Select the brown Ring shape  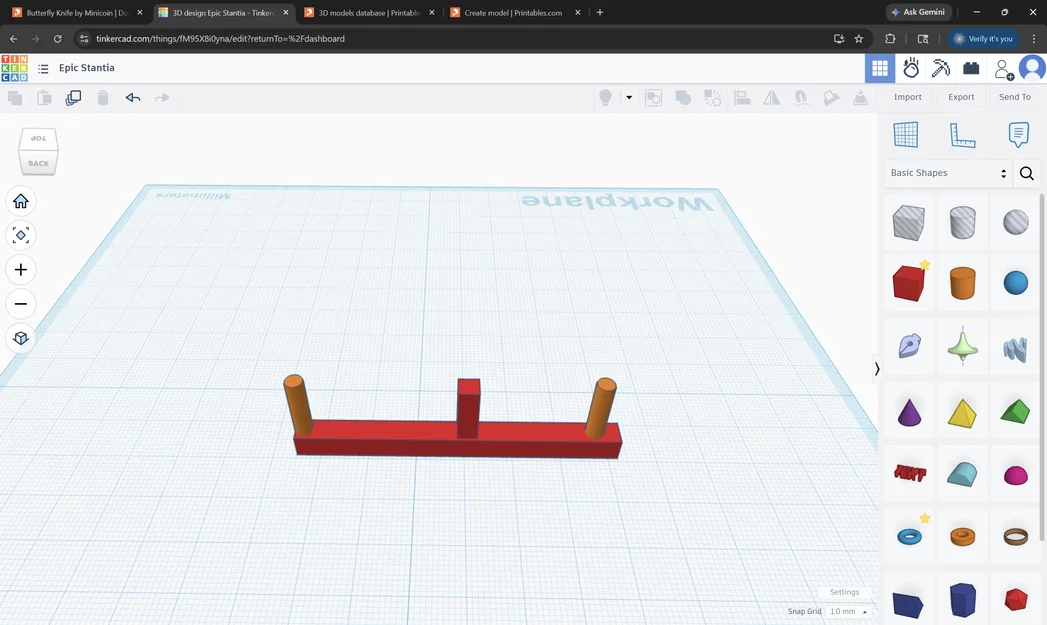pyautogui.click(x=1016, y=536)
